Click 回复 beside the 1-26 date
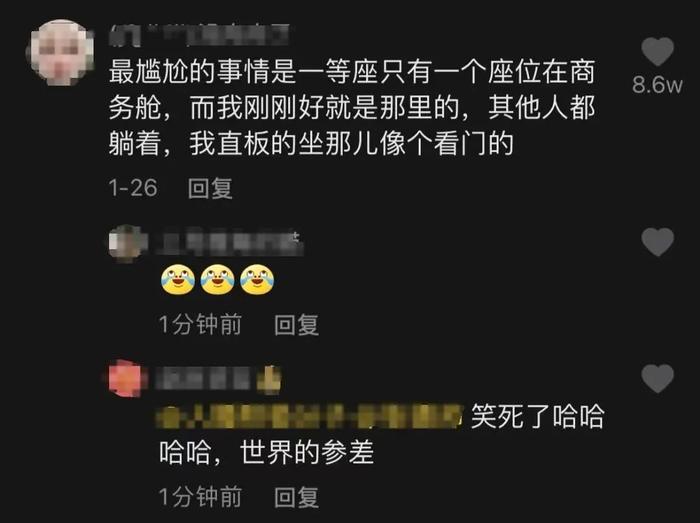The image size is (700, 523). (x=210, y=188)
